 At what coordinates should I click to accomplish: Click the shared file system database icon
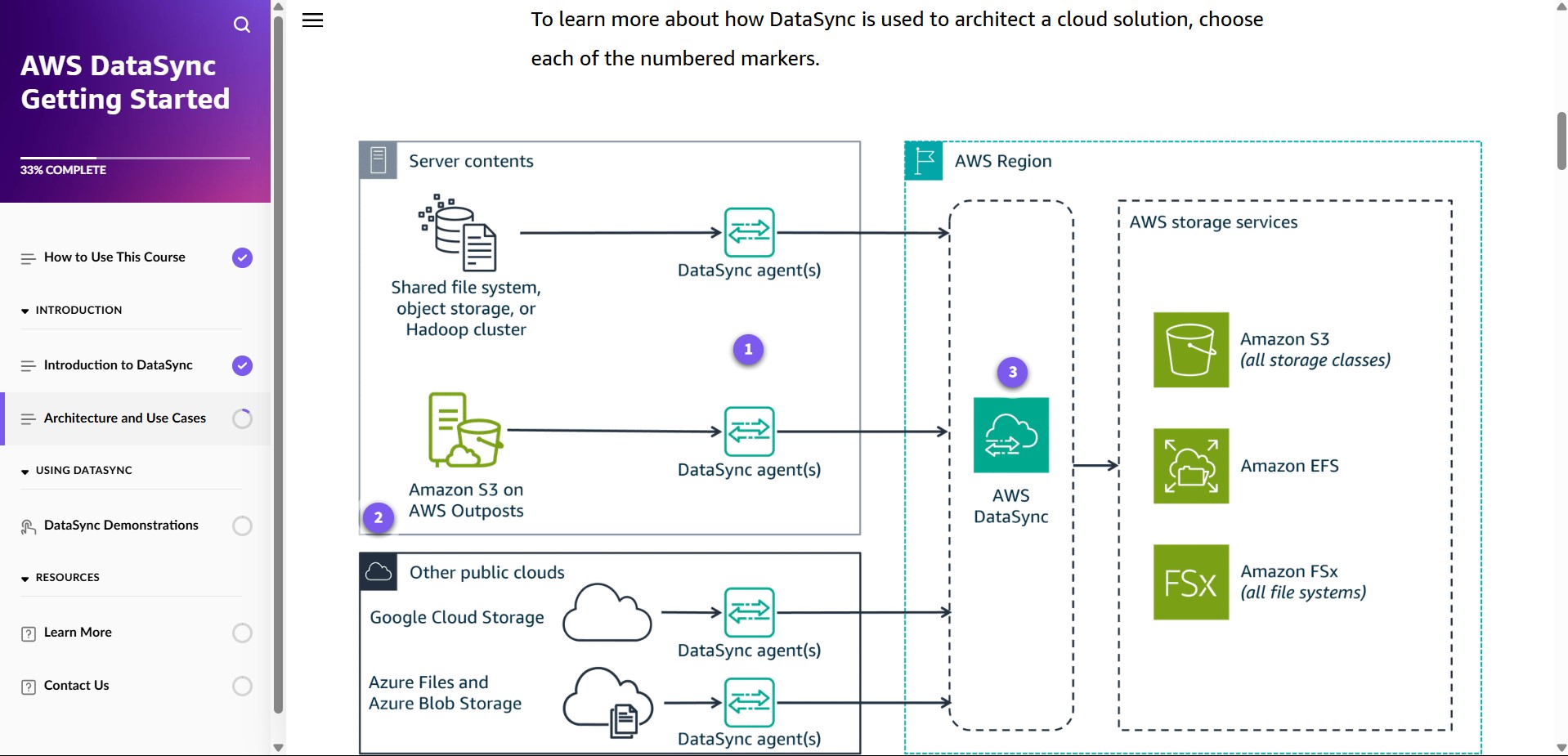pyautogui.click(x=458, y=233)
